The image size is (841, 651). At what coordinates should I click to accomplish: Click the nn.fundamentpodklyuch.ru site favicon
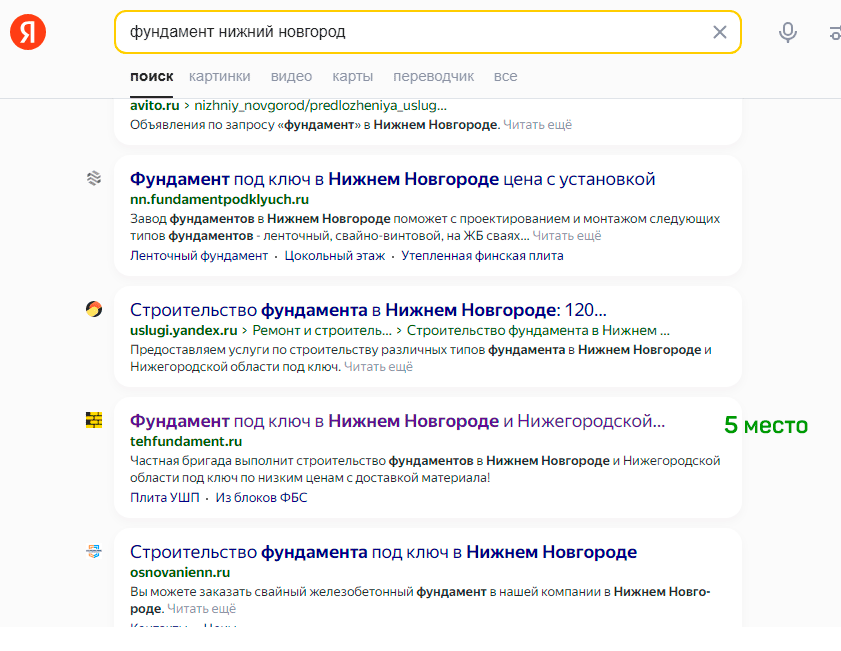(x=94, y=178)
